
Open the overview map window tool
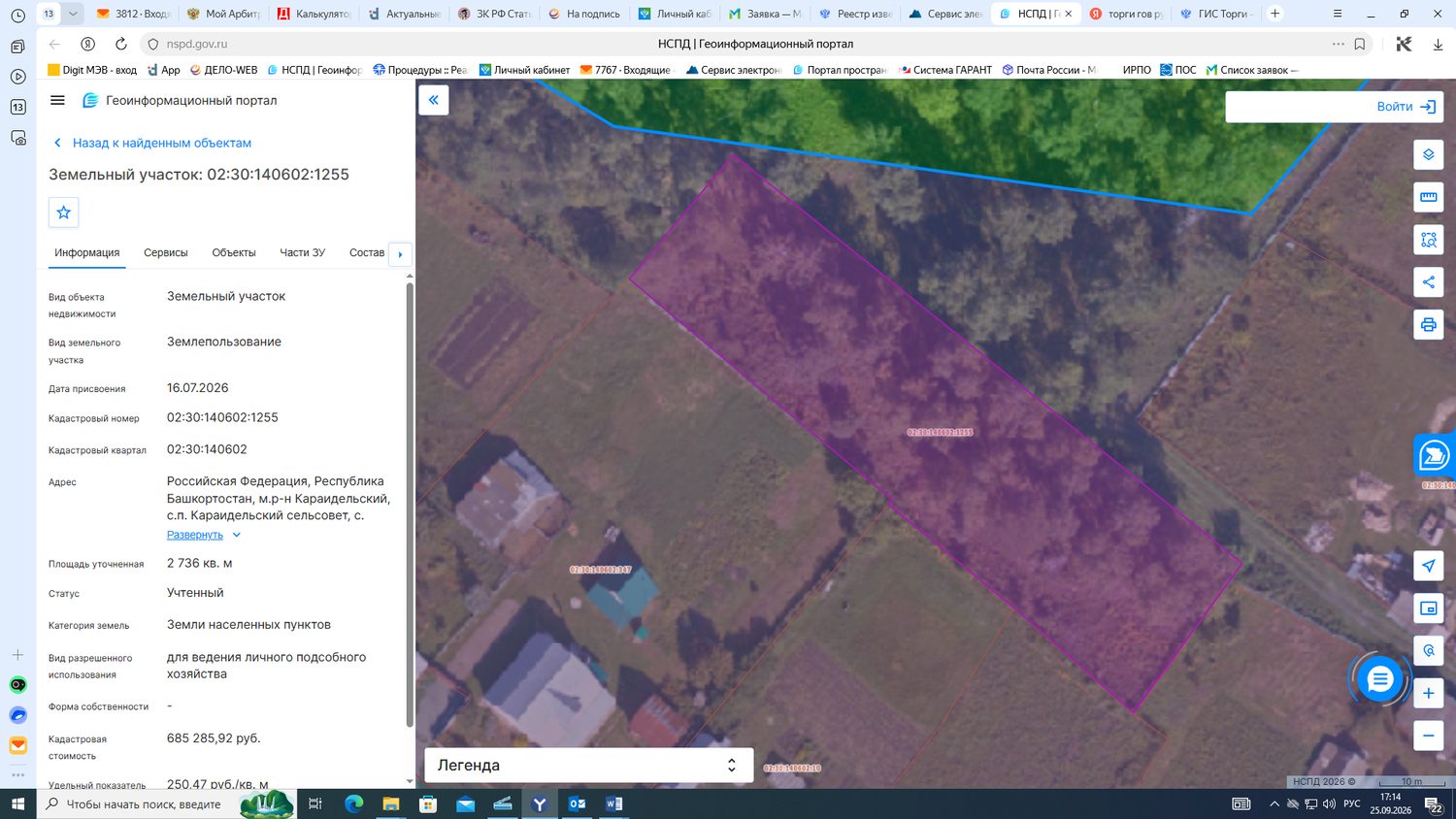[x=1428, y=608]
